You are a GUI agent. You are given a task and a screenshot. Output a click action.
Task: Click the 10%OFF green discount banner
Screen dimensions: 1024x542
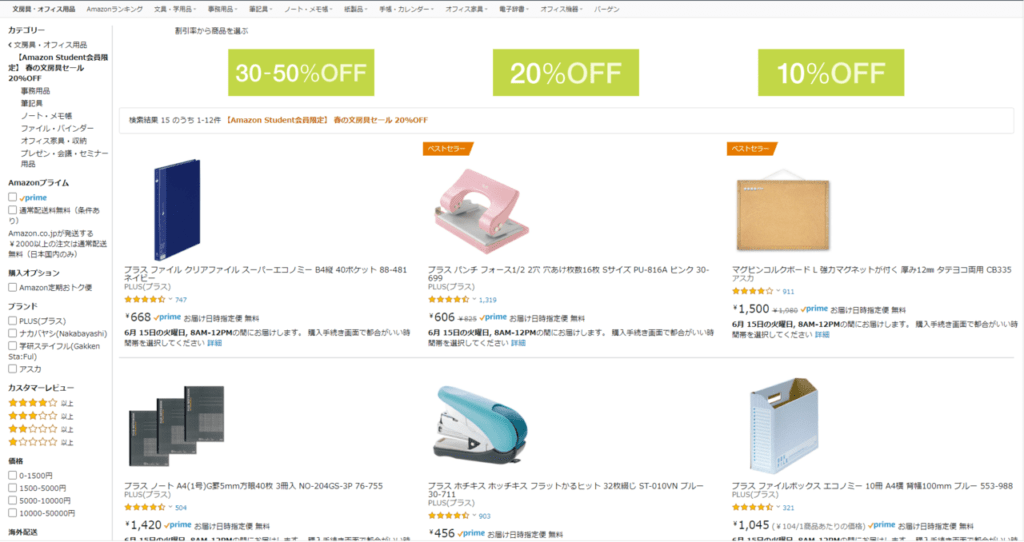point(830,72)
